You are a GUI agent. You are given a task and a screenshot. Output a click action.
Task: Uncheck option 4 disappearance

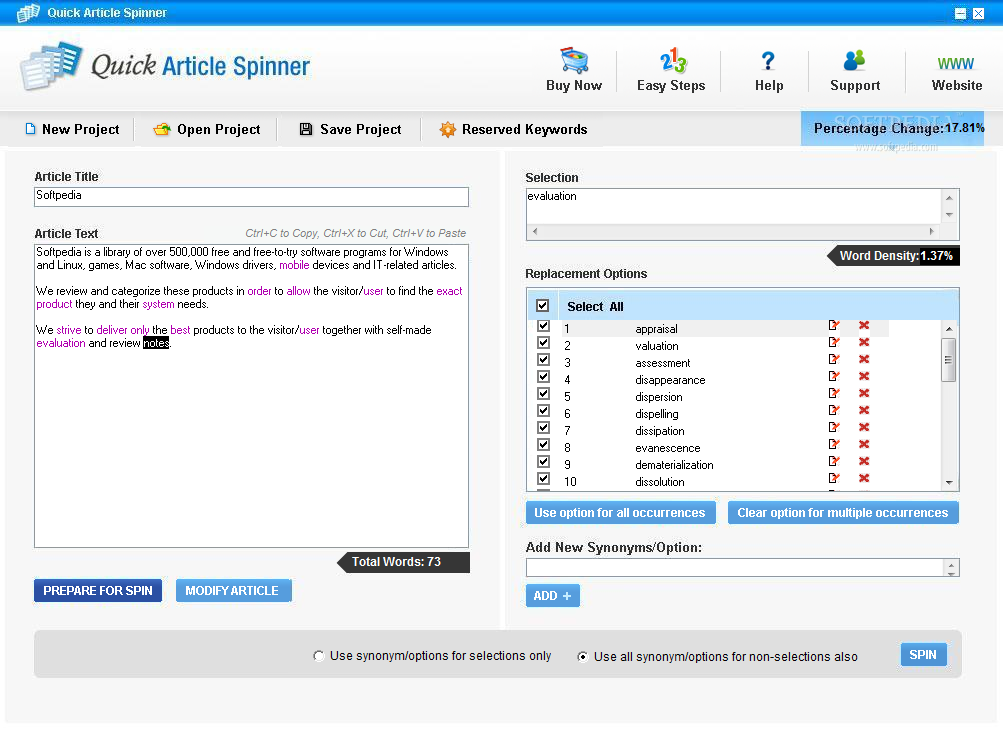(x=543, y=376)
